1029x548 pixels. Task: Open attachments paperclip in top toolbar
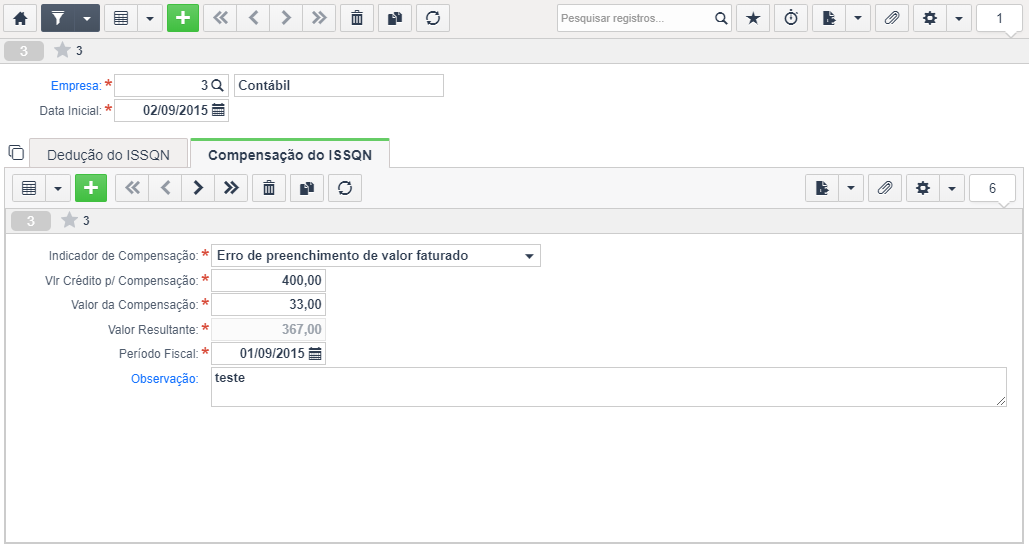pyautogui.click(x=892, y=18)
